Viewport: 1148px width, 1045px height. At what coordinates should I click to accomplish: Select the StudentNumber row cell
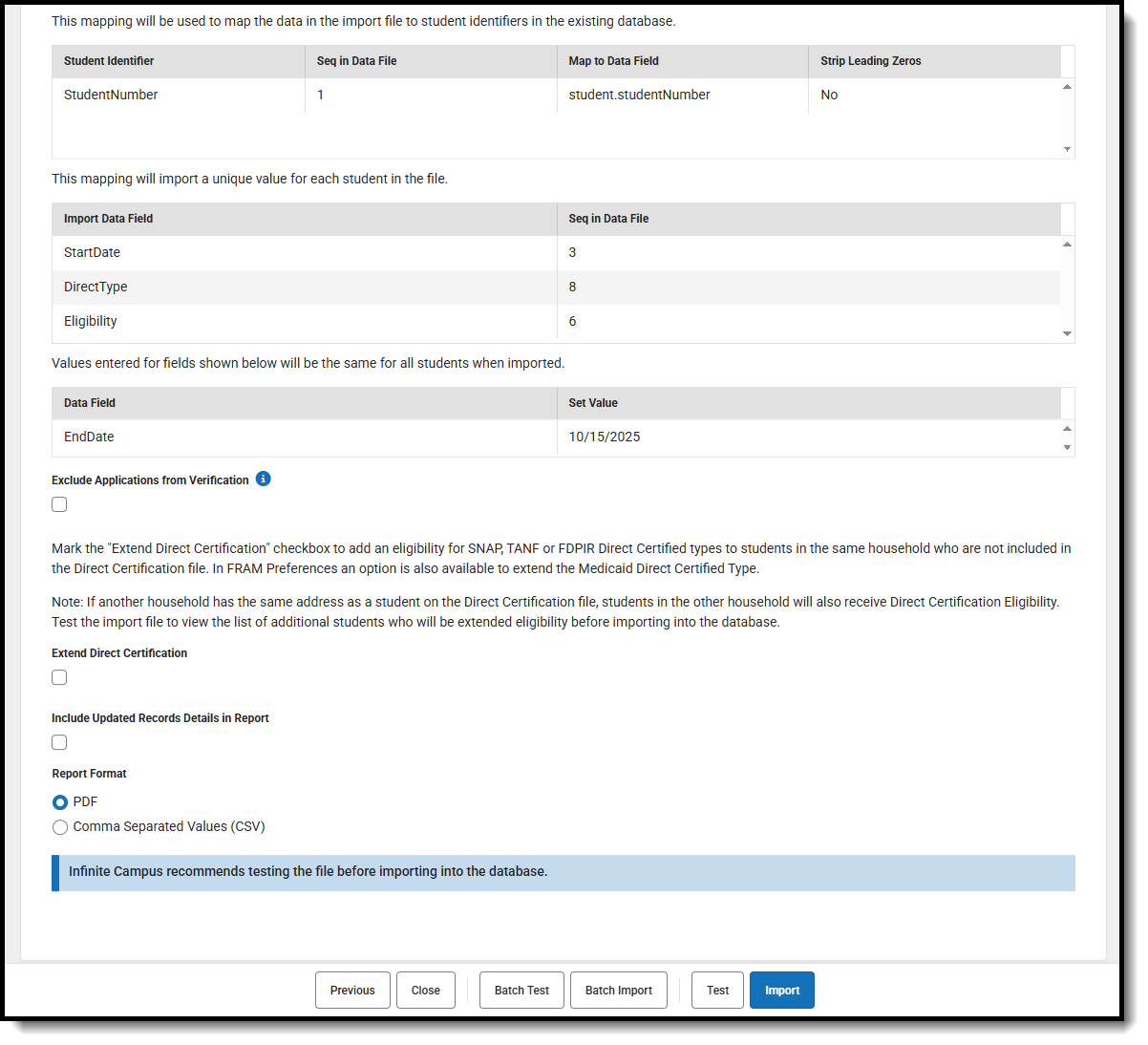click(179, 95)
